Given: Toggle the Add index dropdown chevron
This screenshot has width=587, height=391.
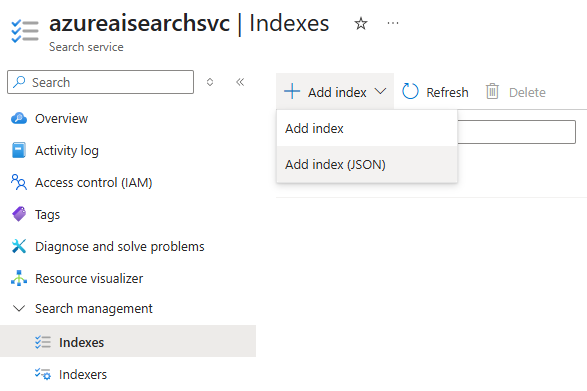Looking at the screenshot, I should (380, 91).
